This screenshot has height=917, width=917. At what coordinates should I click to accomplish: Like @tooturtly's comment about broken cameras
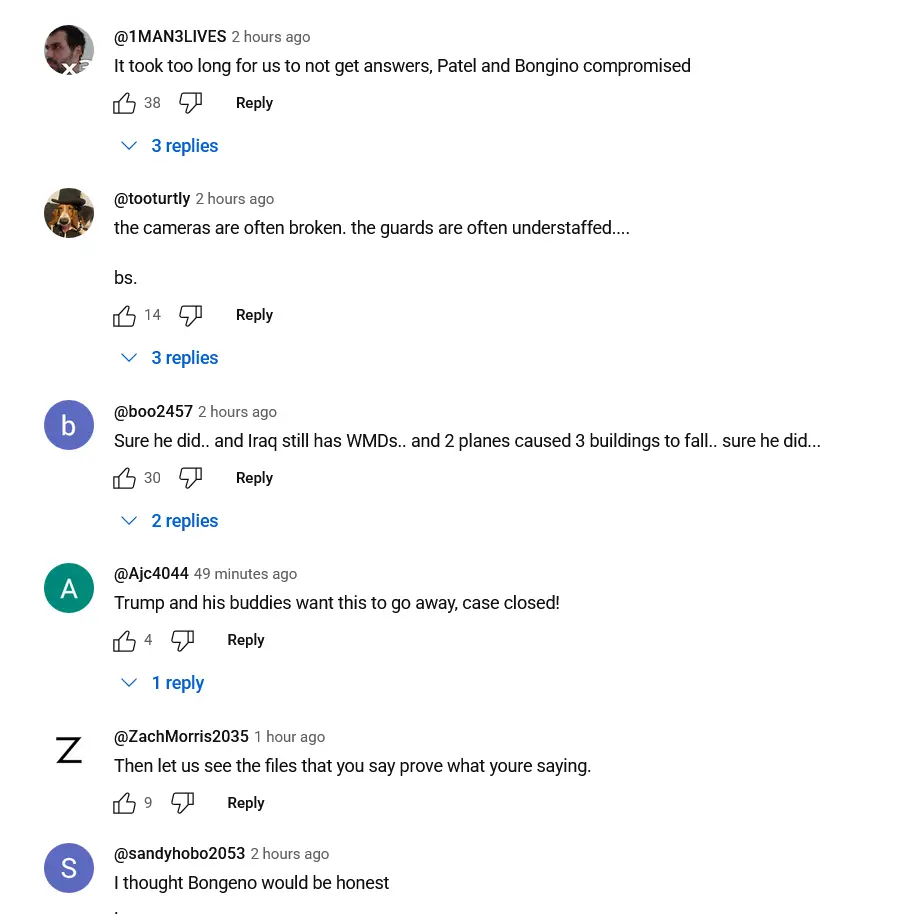pyautogui.click(x=125, y=316)
